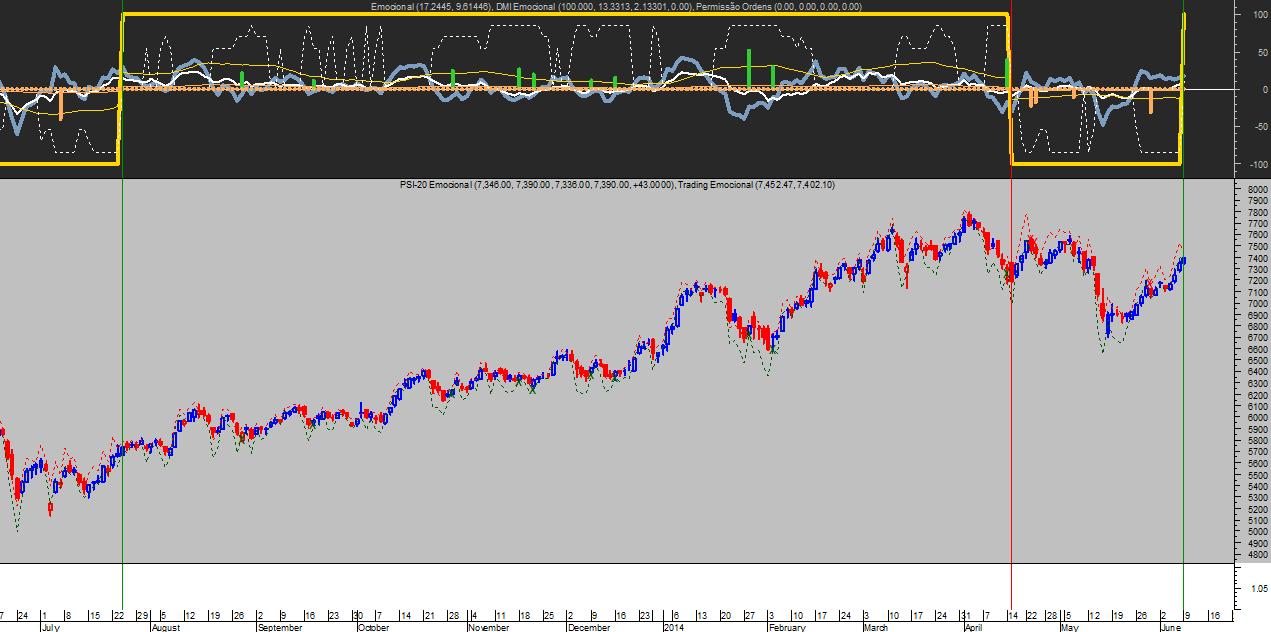Click the '2014' year label on time axis
The width and height of the screenshot is (1271, 632).
tap(674, 627)
